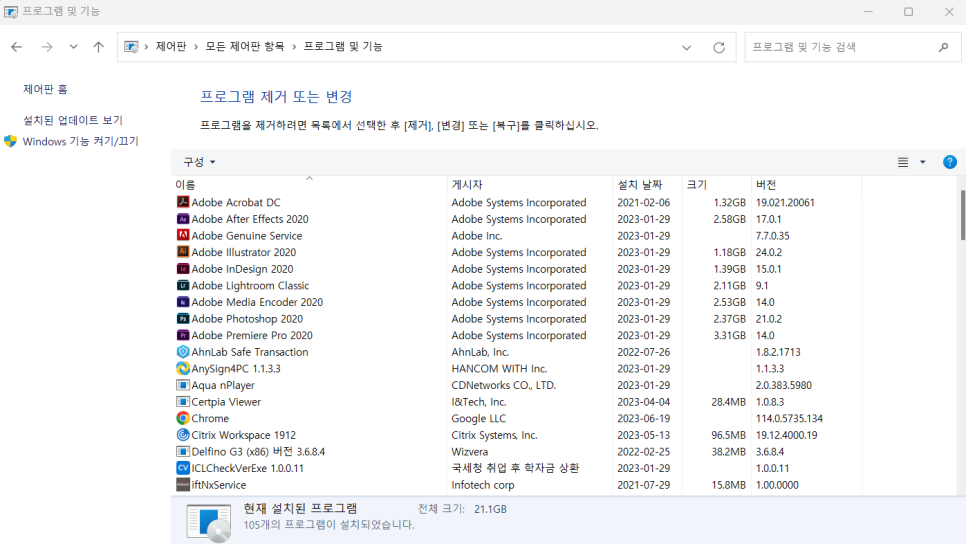Sort by the 크기 column header
Viewport: 966px width, 544px height.
coord(716,184)
